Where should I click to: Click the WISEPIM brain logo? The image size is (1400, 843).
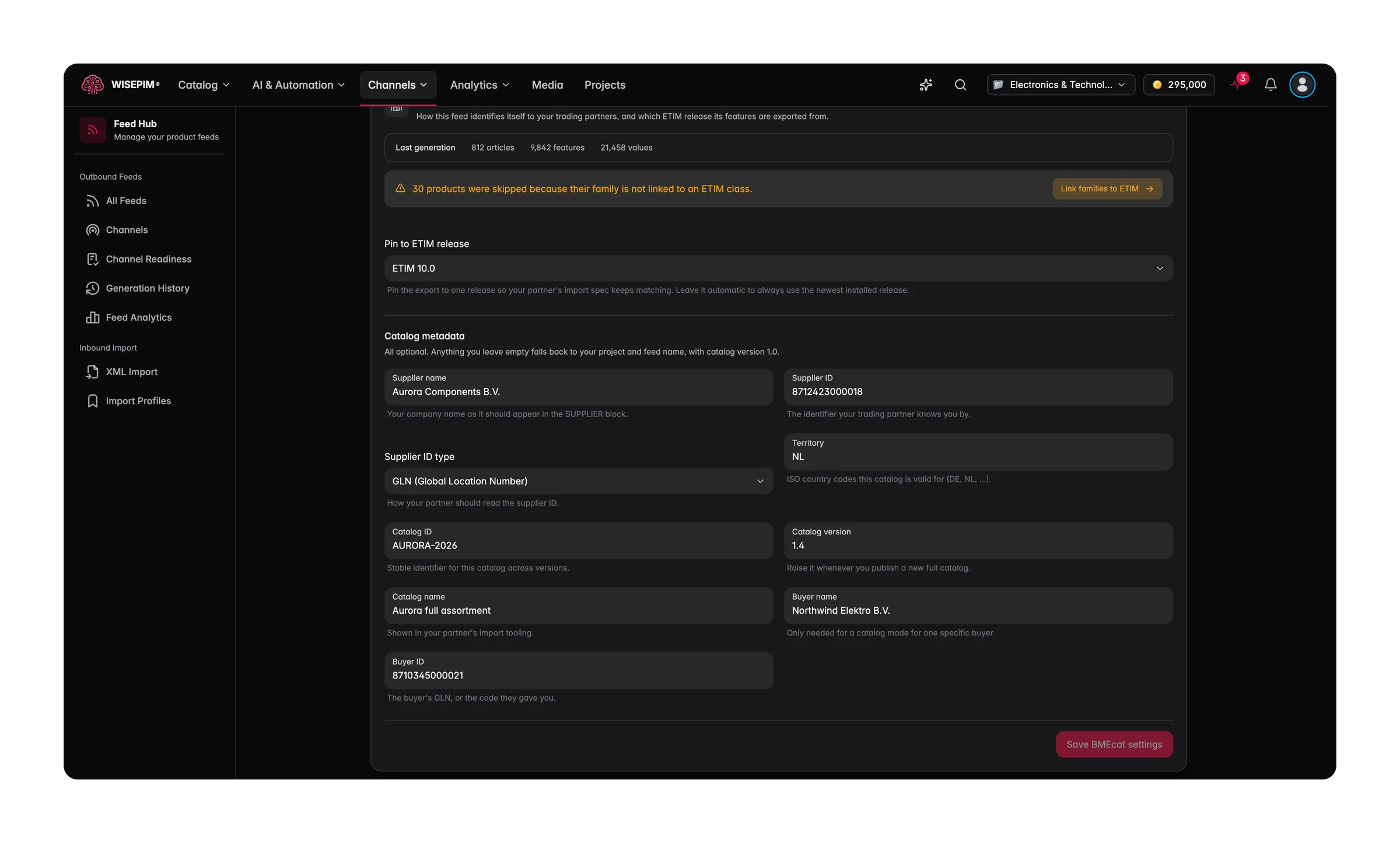[x=92, y=85]
